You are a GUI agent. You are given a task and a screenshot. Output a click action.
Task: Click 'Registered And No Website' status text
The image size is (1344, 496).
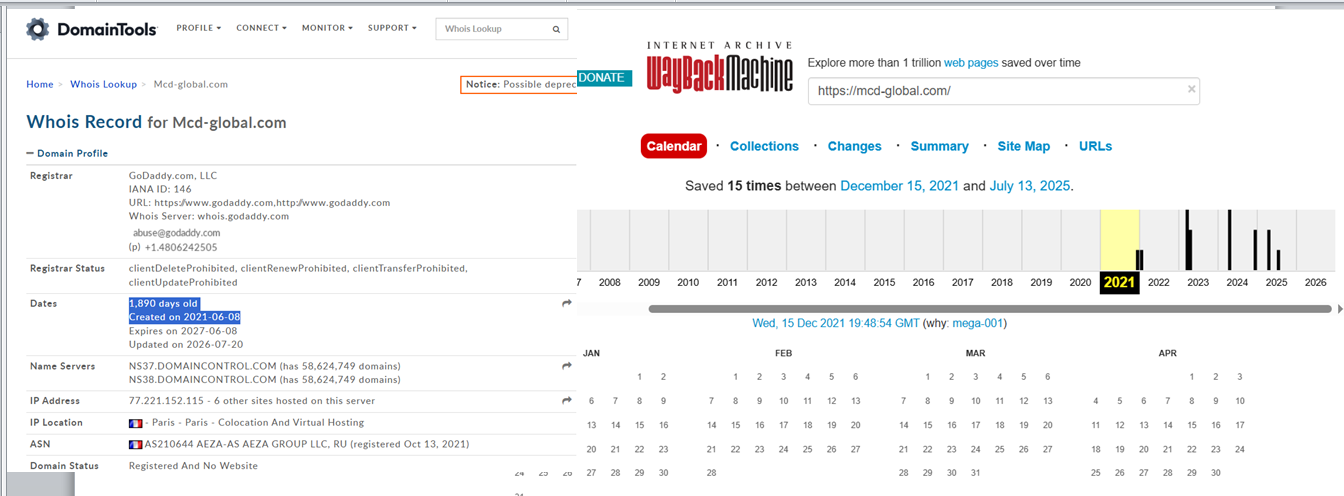[193, 465]
